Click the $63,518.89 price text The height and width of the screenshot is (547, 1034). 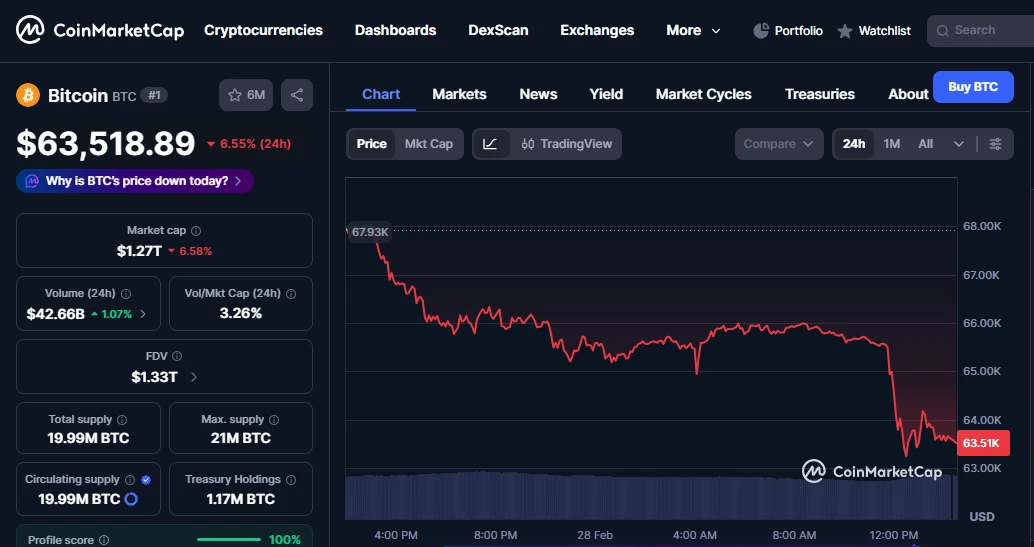click(106, 144)
